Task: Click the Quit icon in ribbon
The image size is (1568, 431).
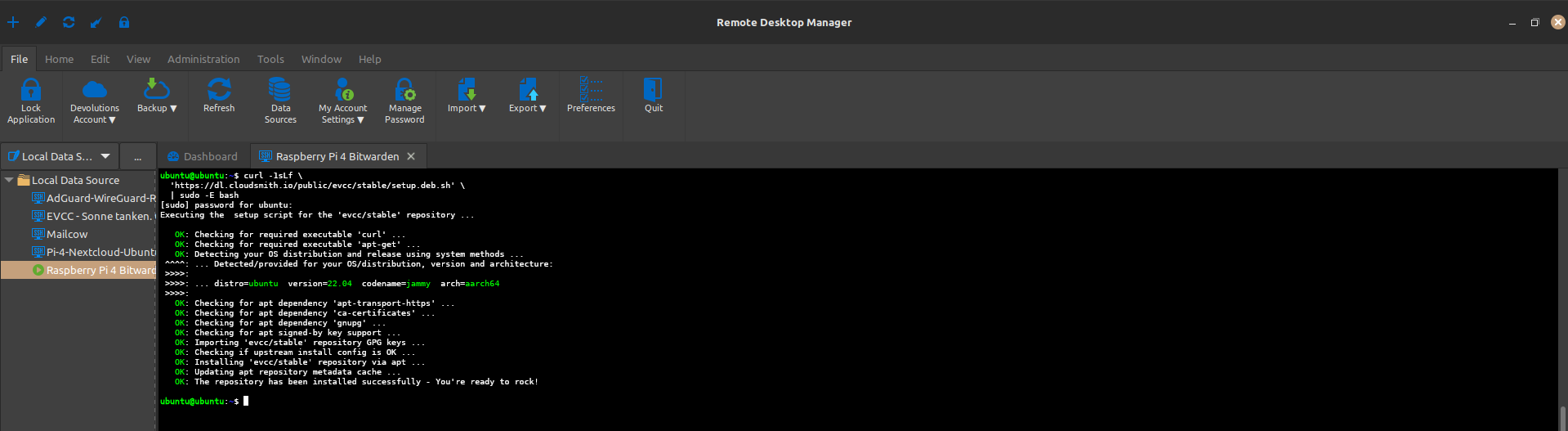Action: 653,89
